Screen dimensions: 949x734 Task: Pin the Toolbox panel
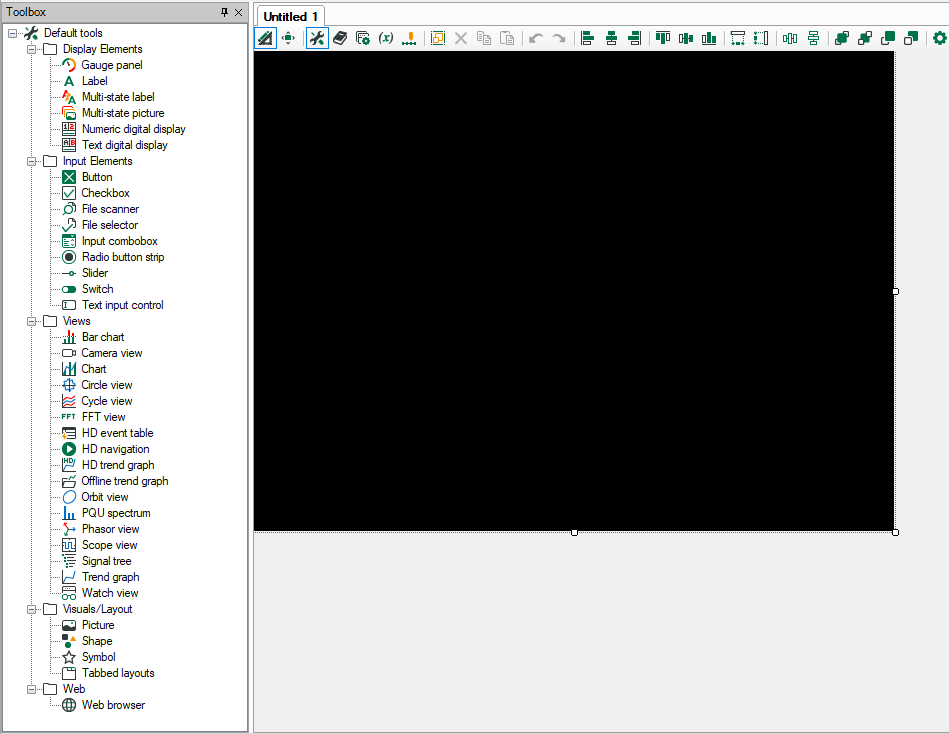(x=224, y=12)
